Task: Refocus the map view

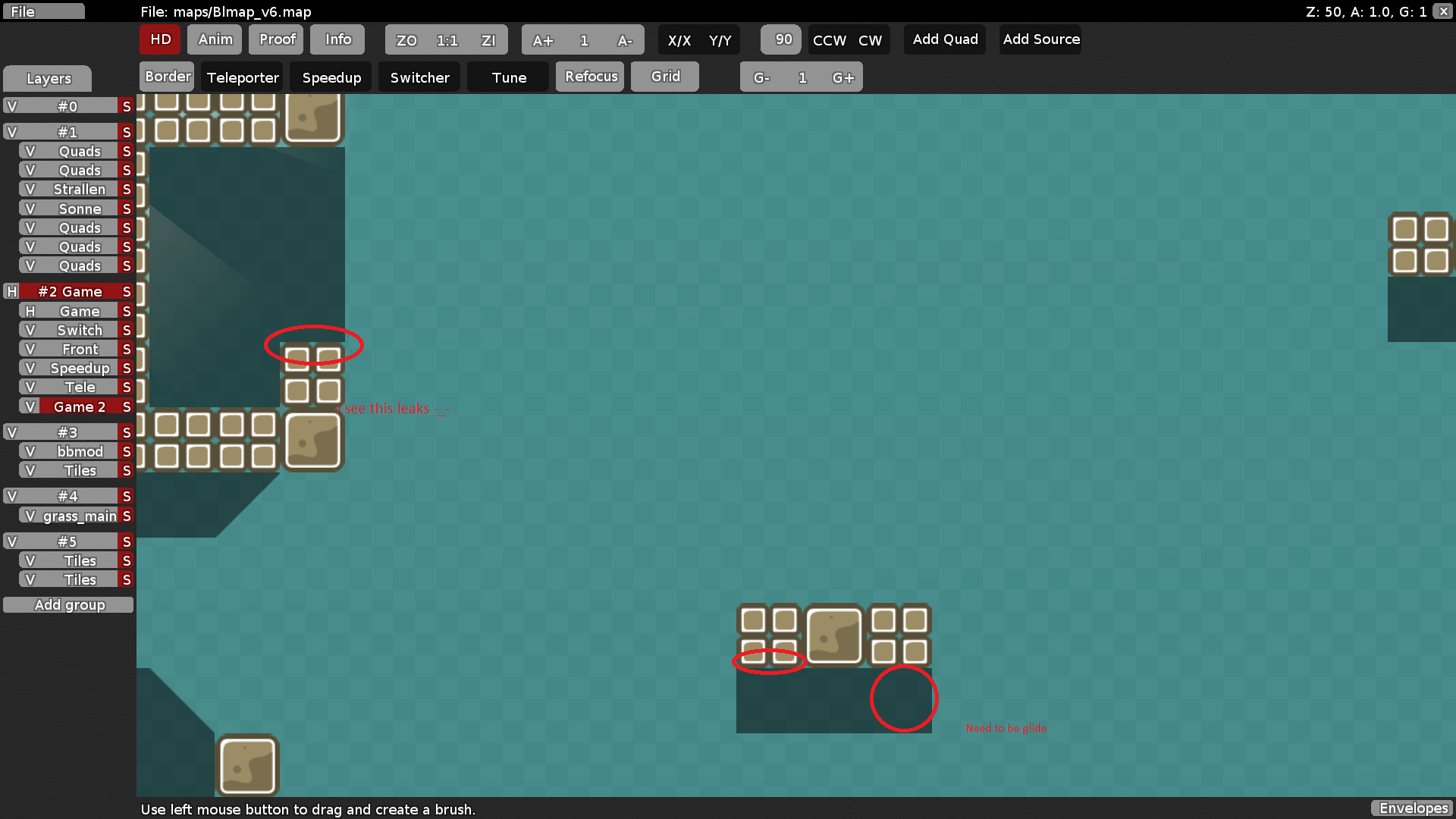Action: [589, 76]
